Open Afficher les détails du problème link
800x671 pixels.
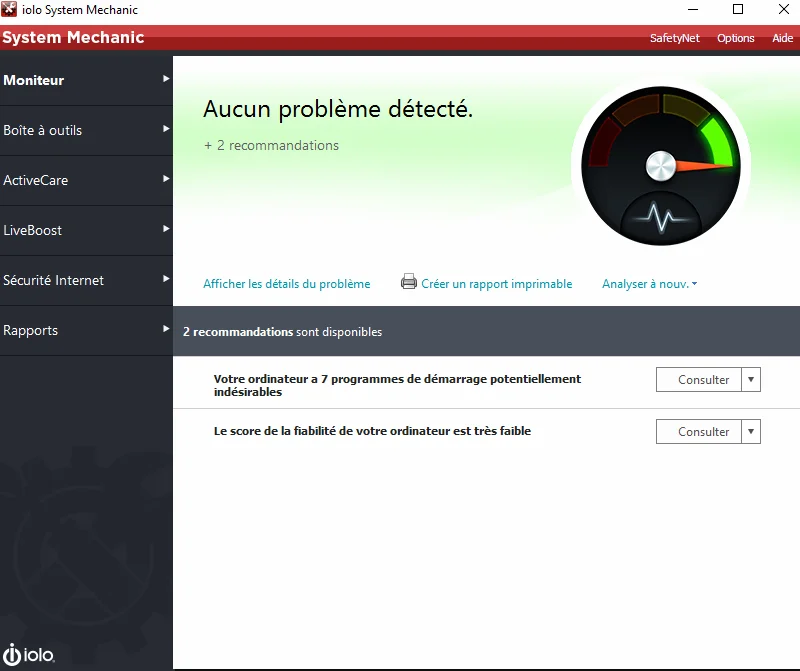pyautogui.click(x=287, y=284)
